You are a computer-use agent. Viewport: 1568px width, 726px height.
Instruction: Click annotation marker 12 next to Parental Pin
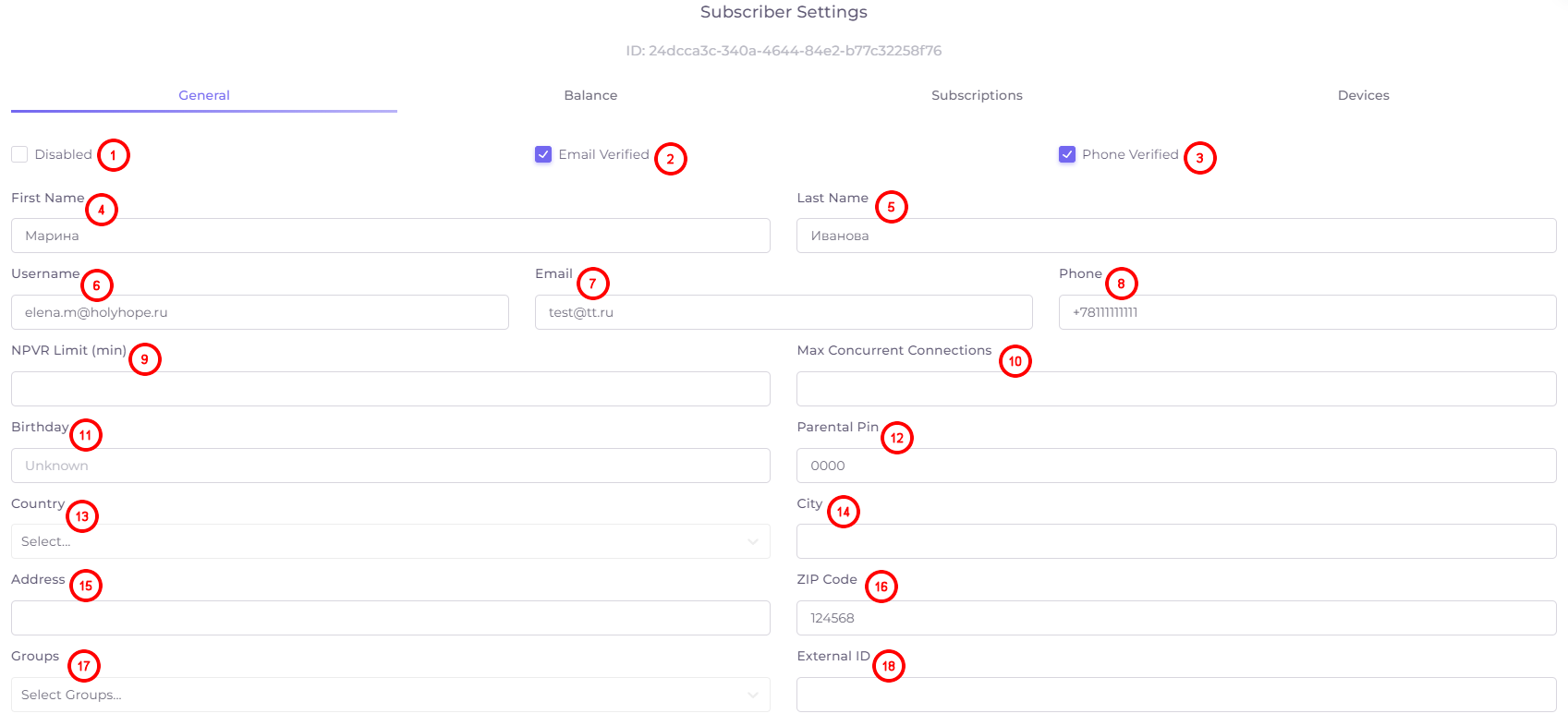pyautogui.click(x=897, y=438)
